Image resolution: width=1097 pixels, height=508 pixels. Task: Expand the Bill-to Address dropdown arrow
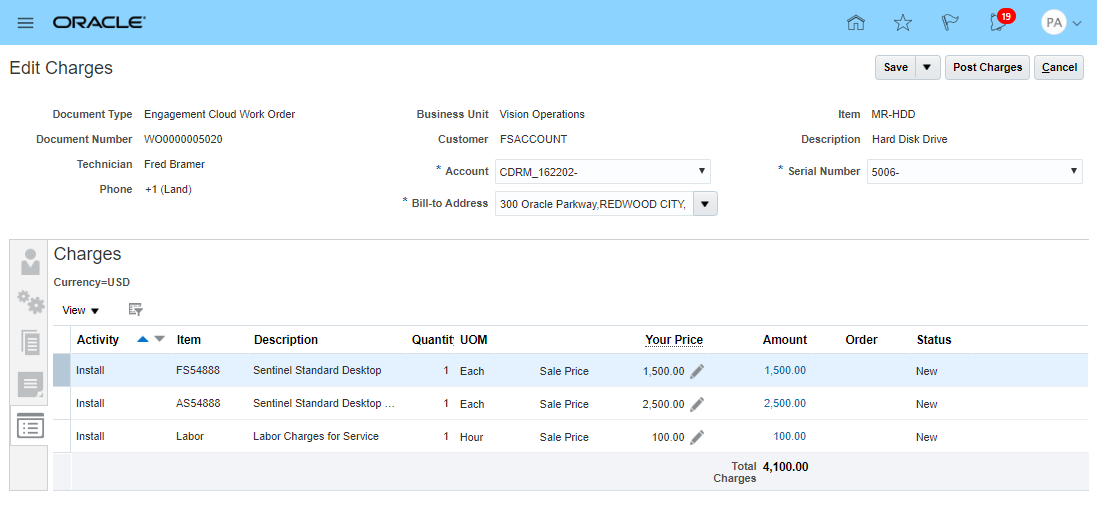[x=705, y=204]
